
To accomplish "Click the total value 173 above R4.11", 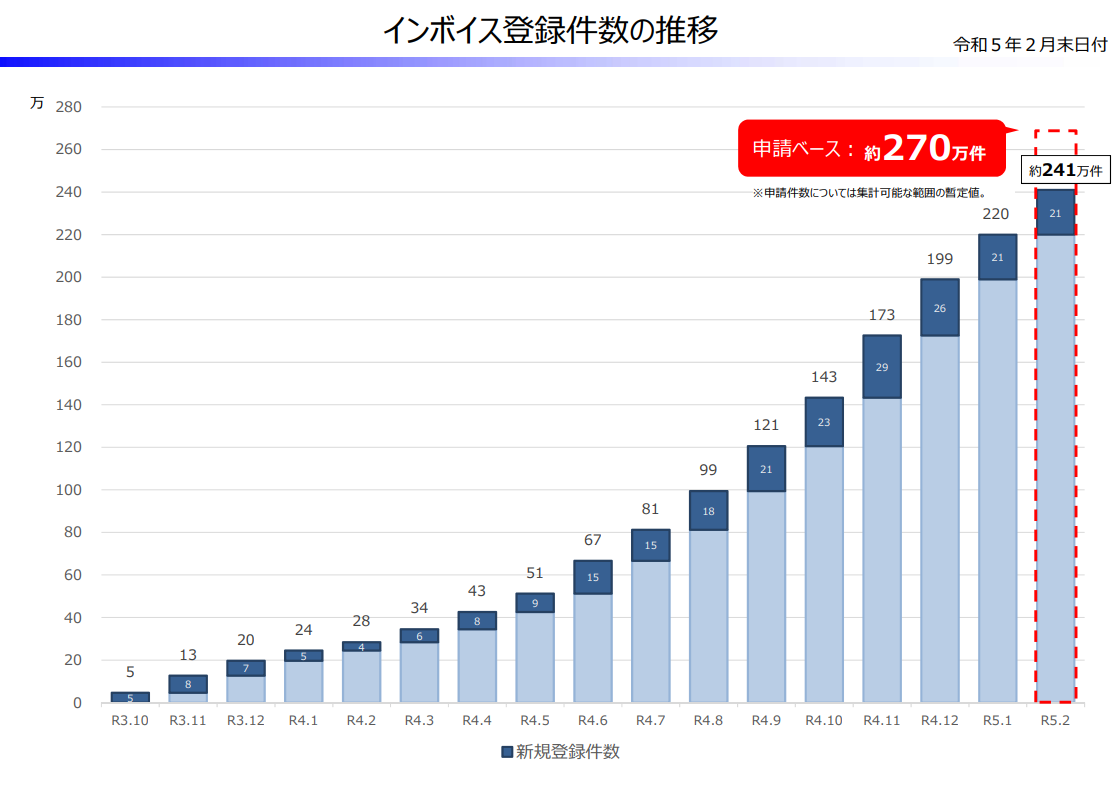I will pyautogui.click(x=881, y=315).
